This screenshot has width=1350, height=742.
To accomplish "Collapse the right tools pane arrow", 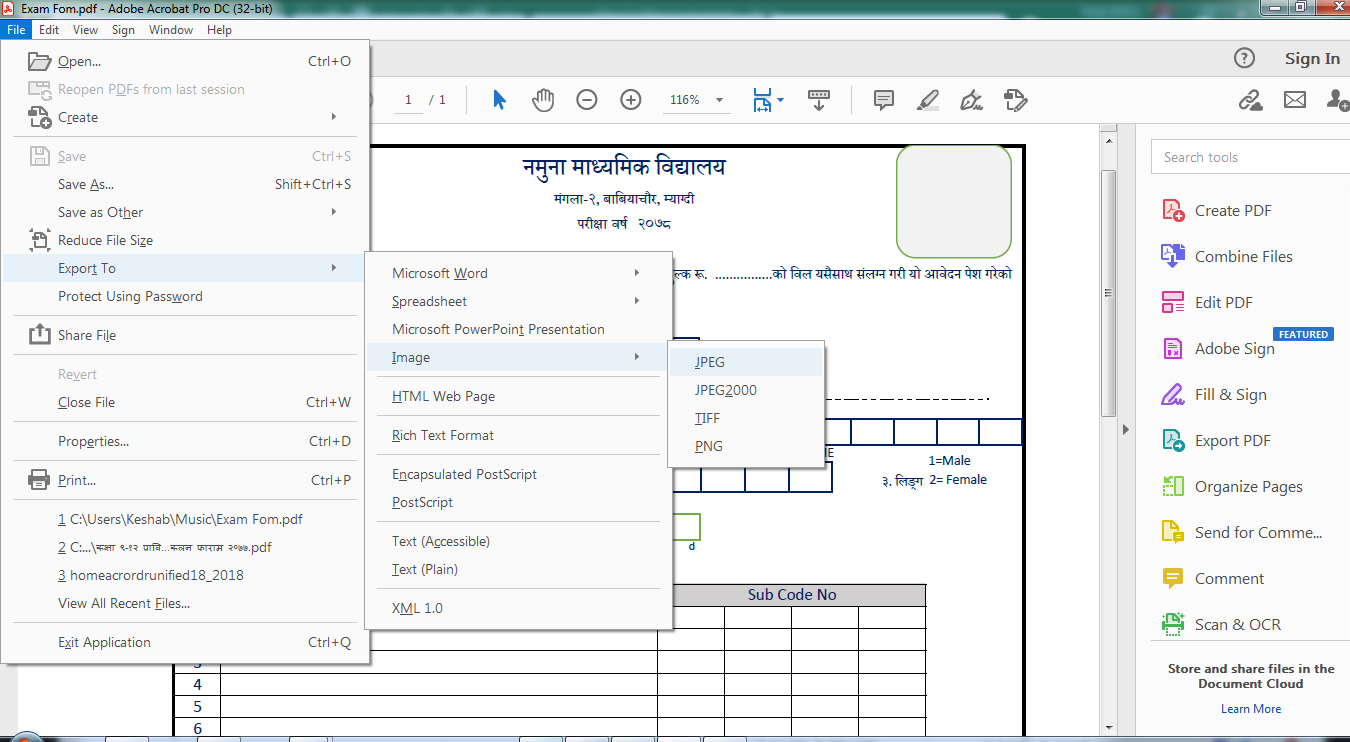I will coord(1127,429).
